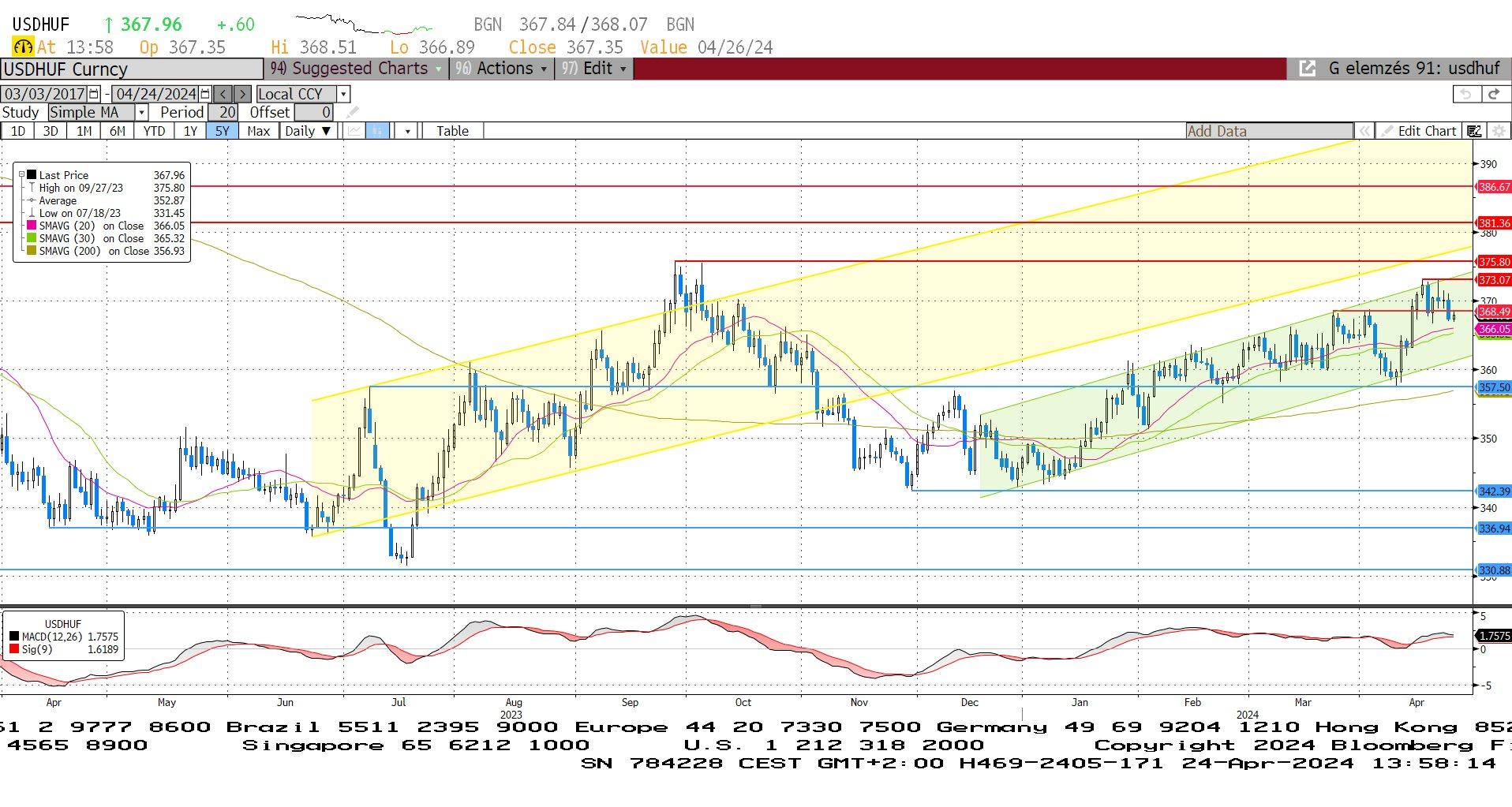Click the black Last Price color swatch
This screenshot has width=1512, height=807.
tap(32, 175)
